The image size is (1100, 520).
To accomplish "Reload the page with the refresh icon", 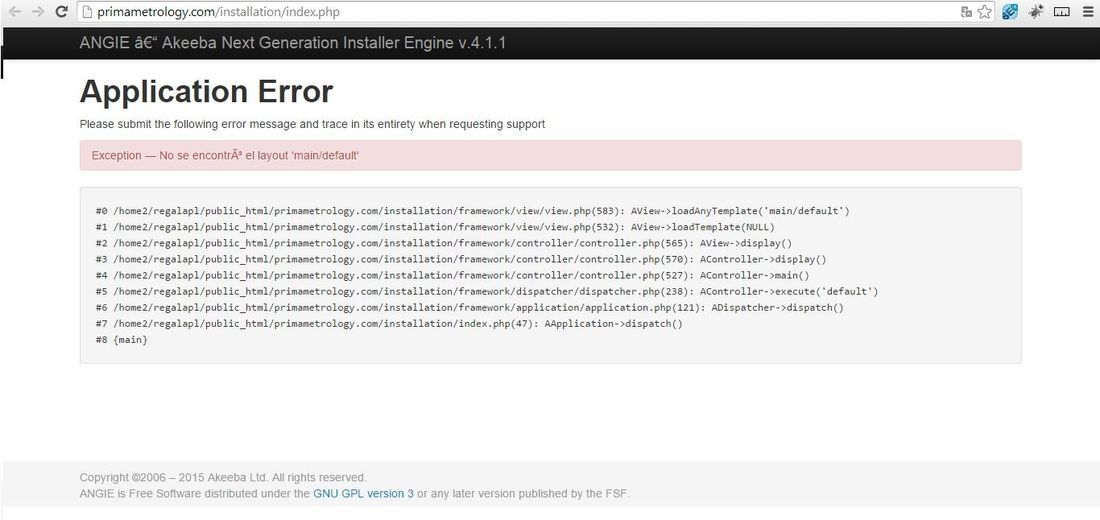I will click(x=62, y=12).
